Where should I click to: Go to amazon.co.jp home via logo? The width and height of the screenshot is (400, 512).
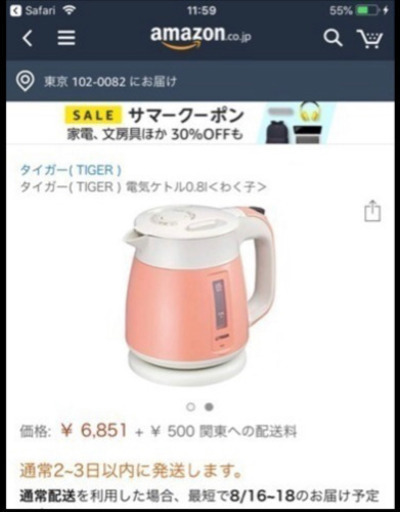[x=200, y=37]
